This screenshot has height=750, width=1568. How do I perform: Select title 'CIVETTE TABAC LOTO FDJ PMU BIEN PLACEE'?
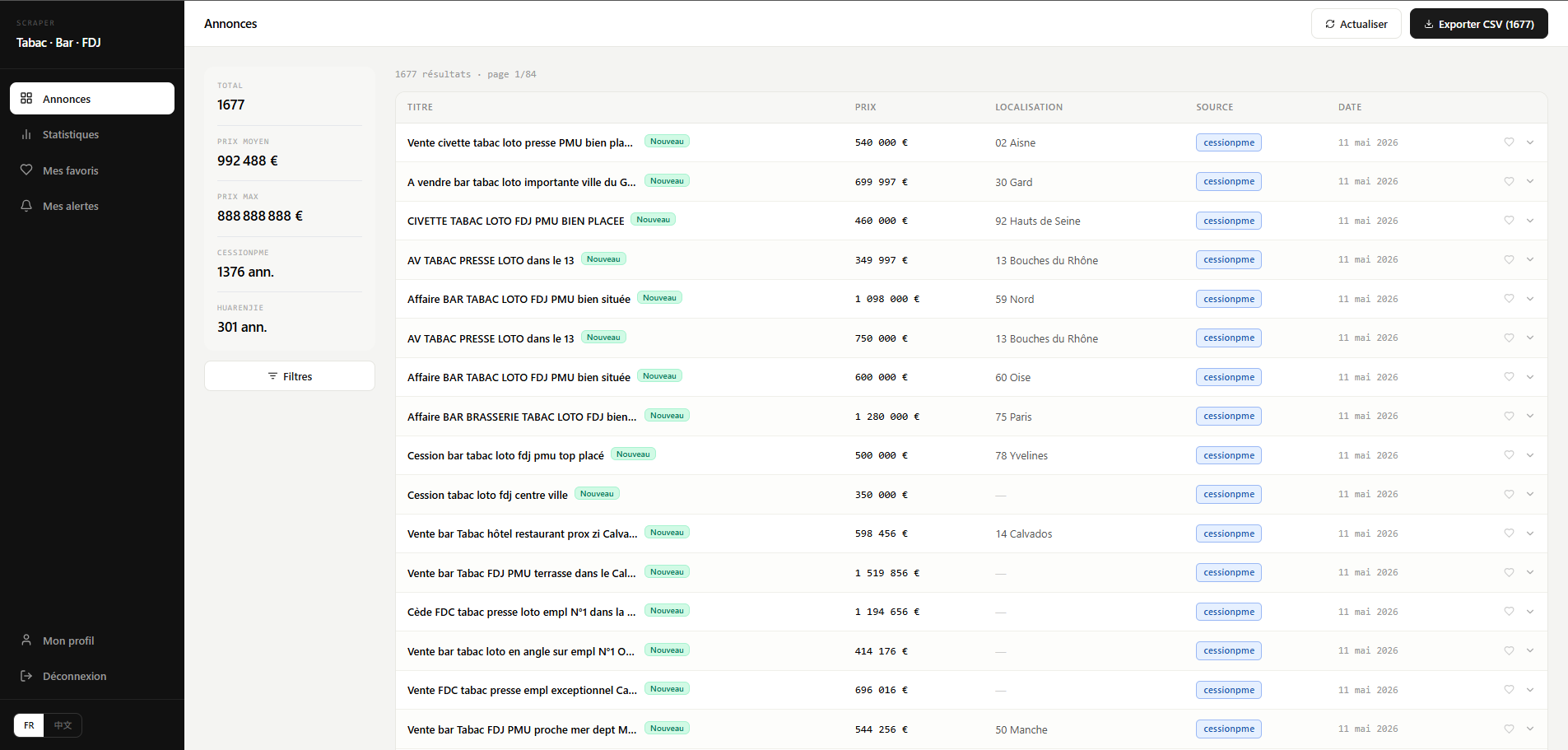[x=516, y=221]
